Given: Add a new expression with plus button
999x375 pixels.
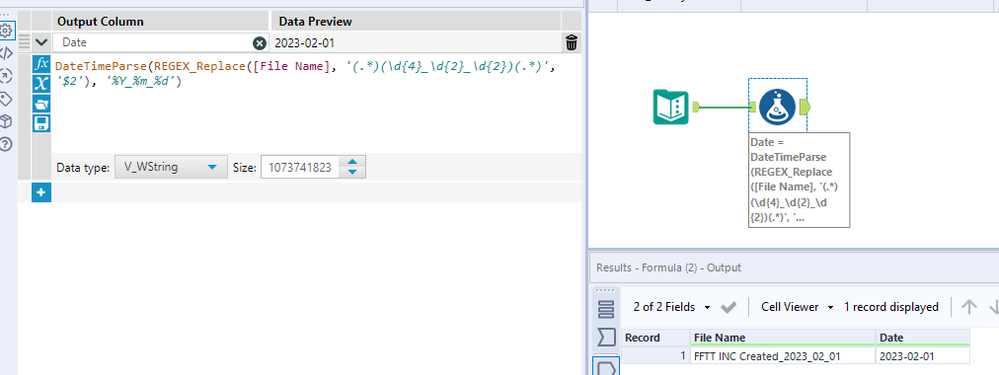Looking at the screenshot, I should coord(41,192).
